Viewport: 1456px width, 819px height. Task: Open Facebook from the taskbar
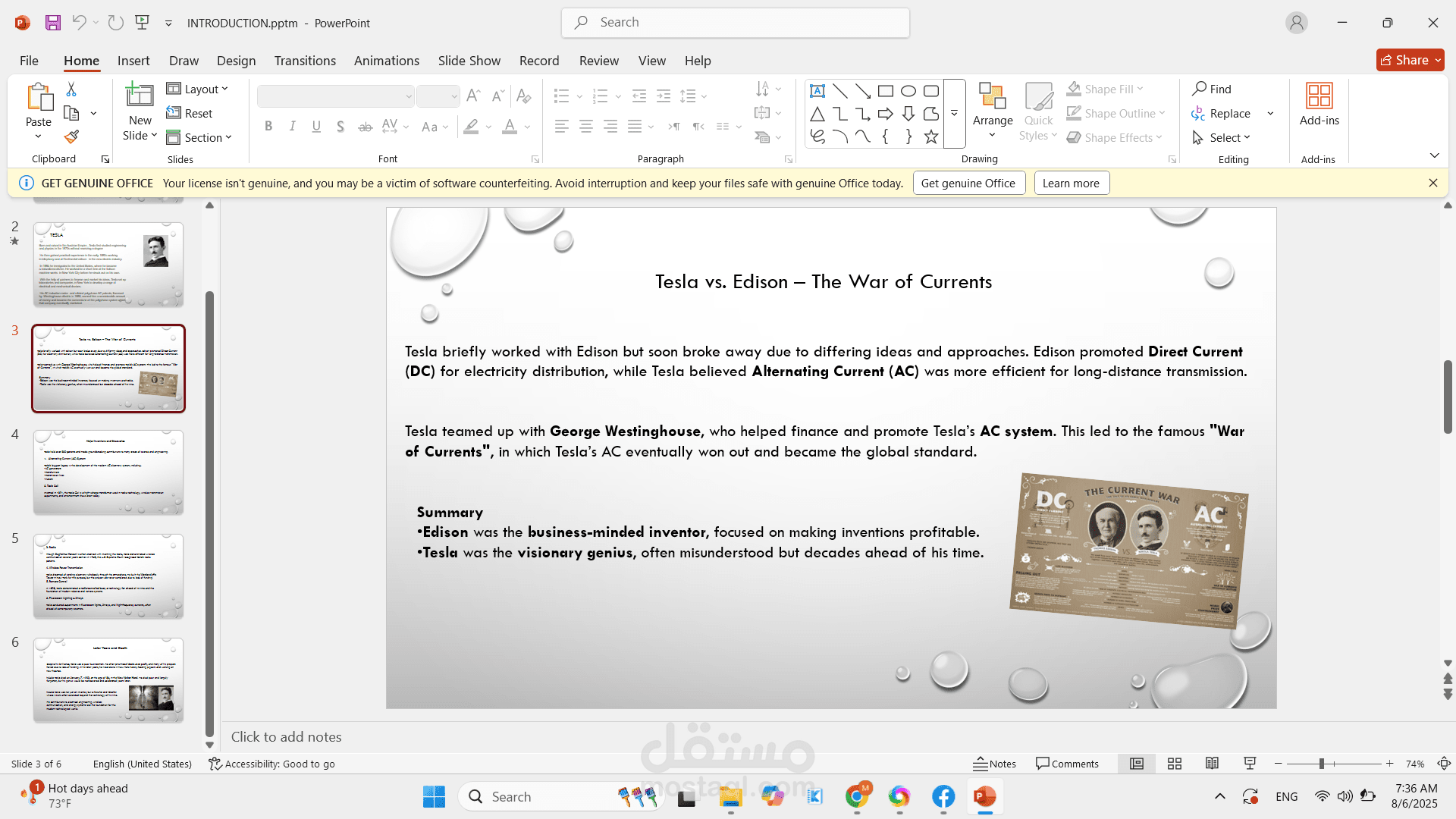(943, 797)
